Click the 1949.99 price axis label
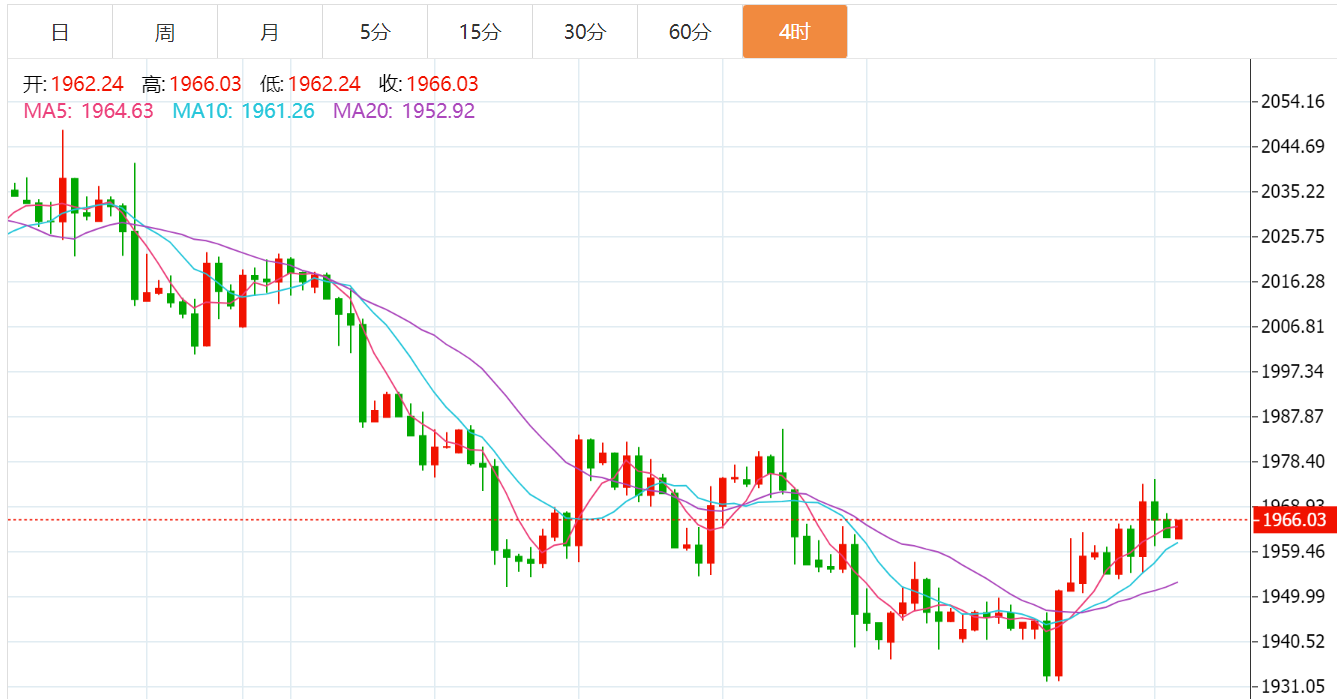The image size is (1337, 699). point(1294,596)
